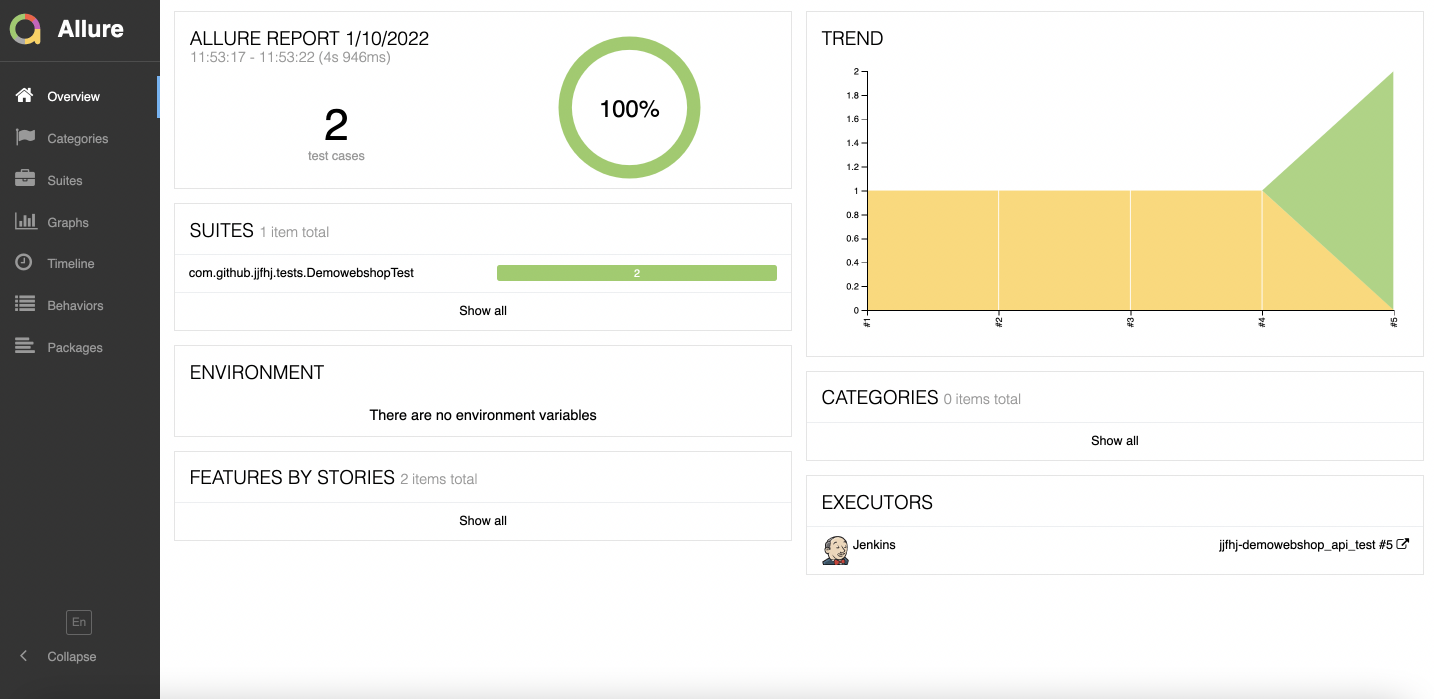The width and height of the screenshot is (1434, 699).
Task: Click the #1 label on trend axis
Action: tap(866, 320)
